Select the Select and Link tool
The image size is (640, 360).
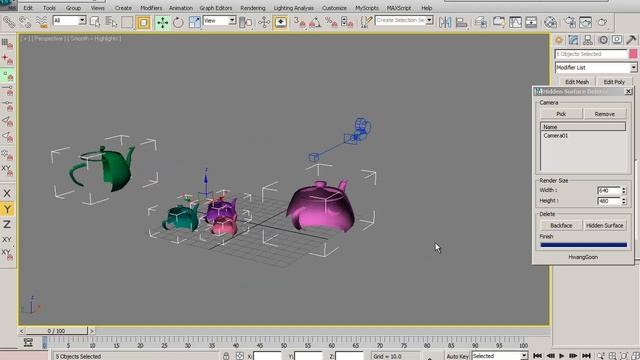click(x=9, y=22)
